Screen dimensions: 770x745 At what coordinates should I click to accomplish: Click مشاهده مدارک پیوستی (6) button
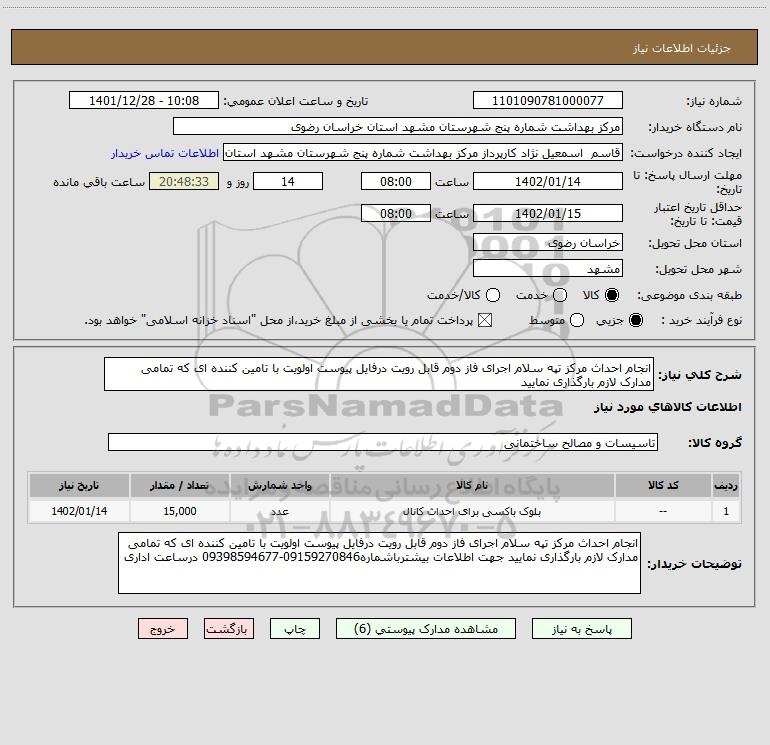tap(426, 629)
